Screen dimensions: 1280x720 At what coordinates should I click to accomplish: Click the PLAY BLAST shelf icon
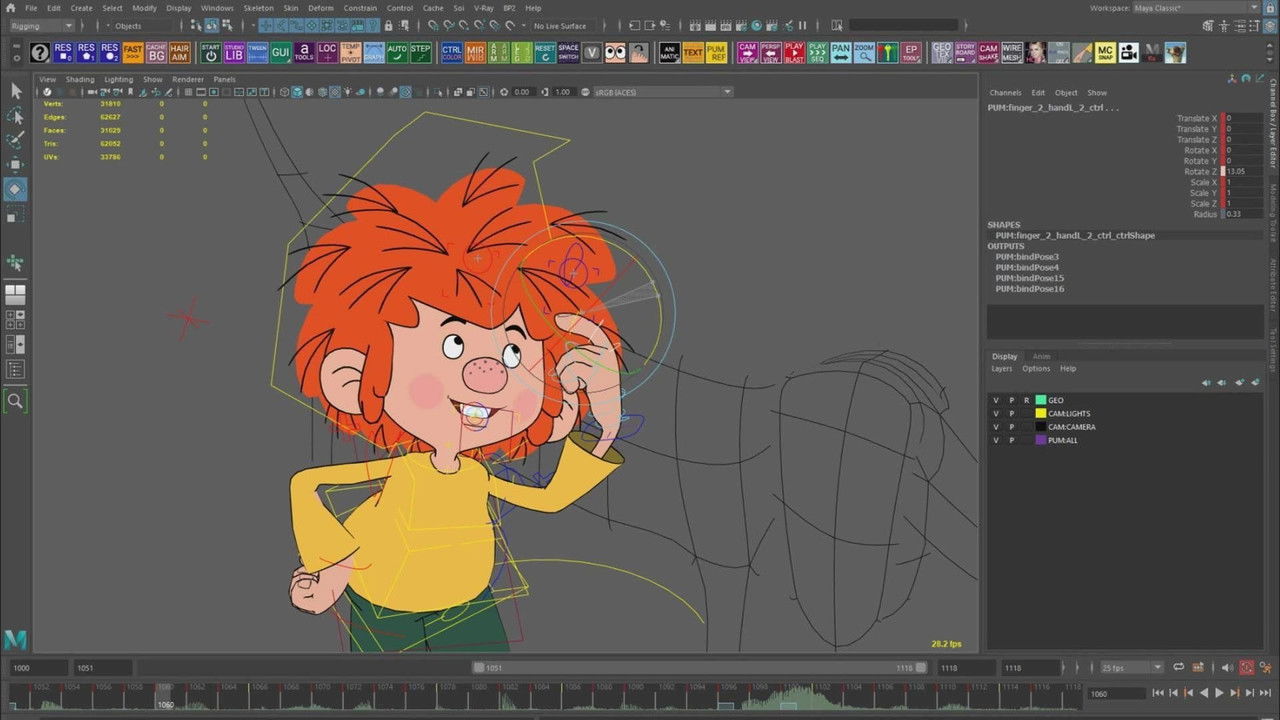click(x=794, y=52)
